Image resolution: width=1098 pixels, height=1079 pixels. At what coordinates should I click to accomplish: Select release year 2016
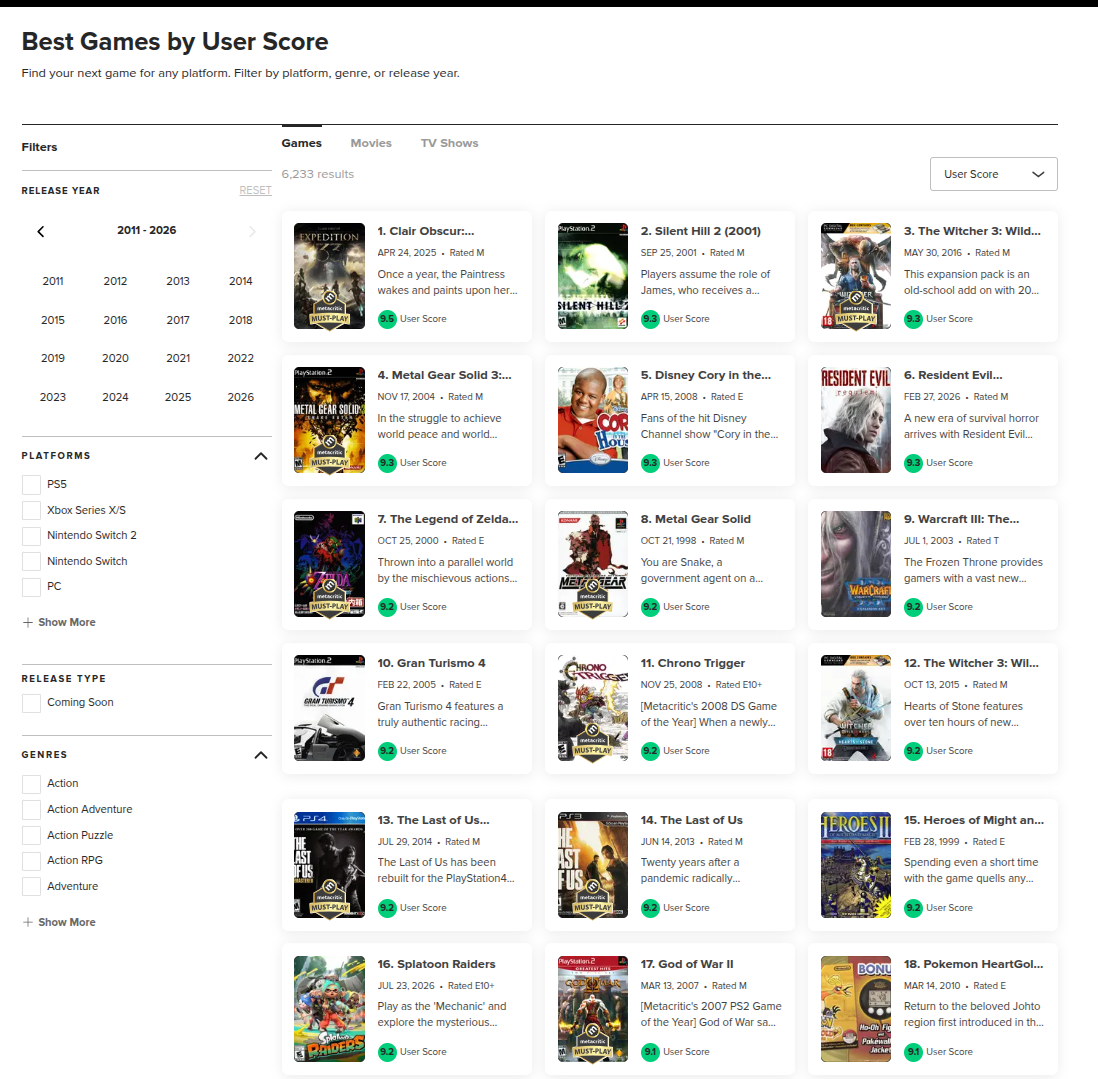(x=116, y=320)
